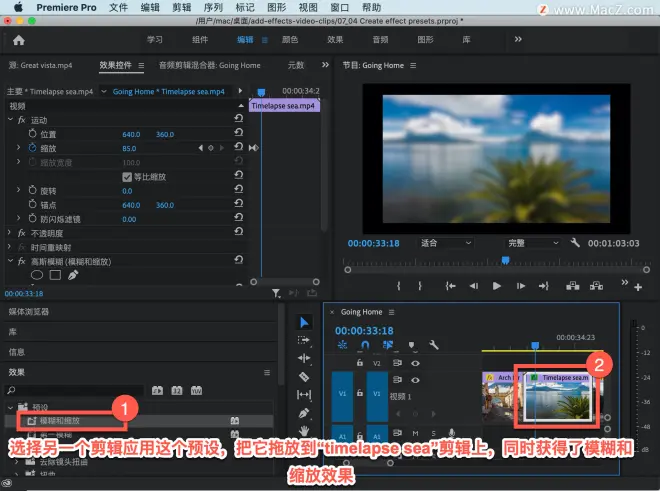Show more workspaces overflow chevron
The height and width of the screenshot is (491, 660).
518,39
